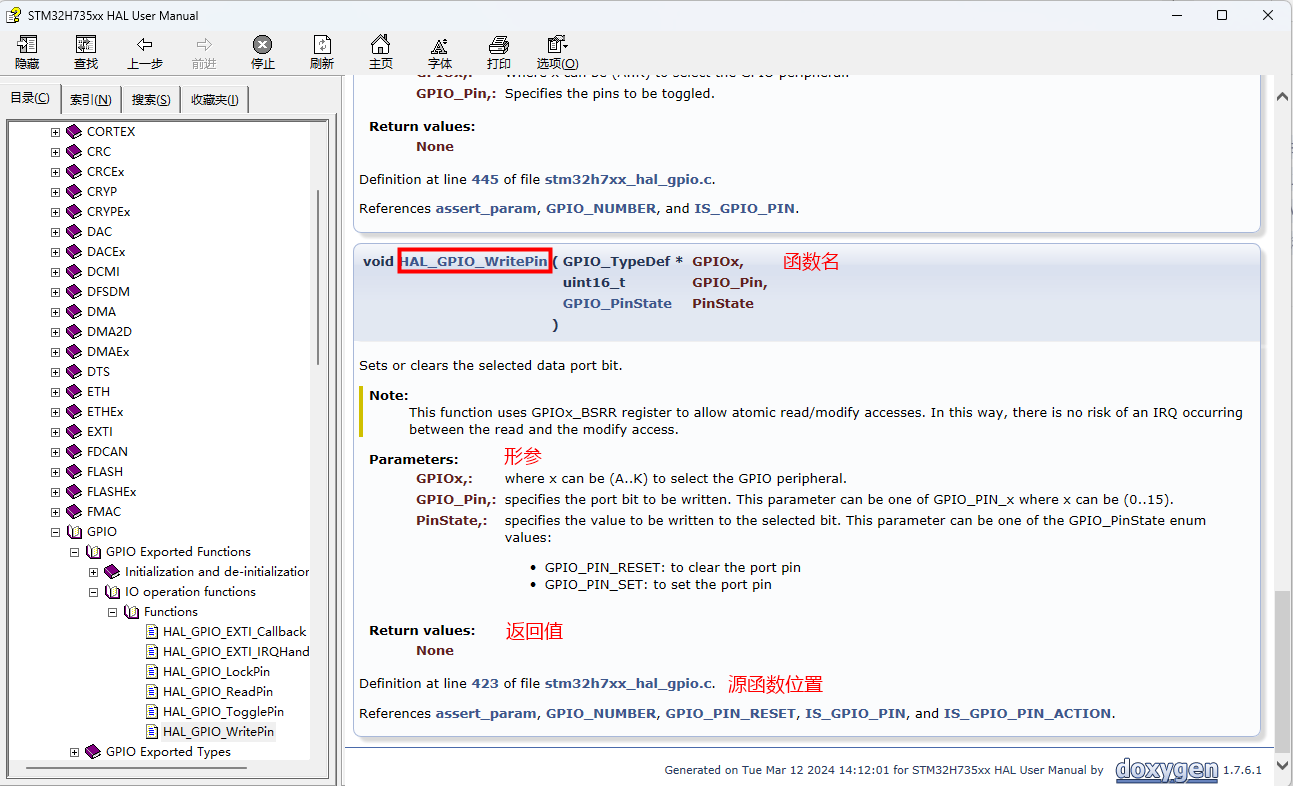Open stm32h7xx_hal_gpio.c link after line 423
Image resolution: width=1293 pixels, height=786 pixels.
pyautogui.click(x=628, y=684)
